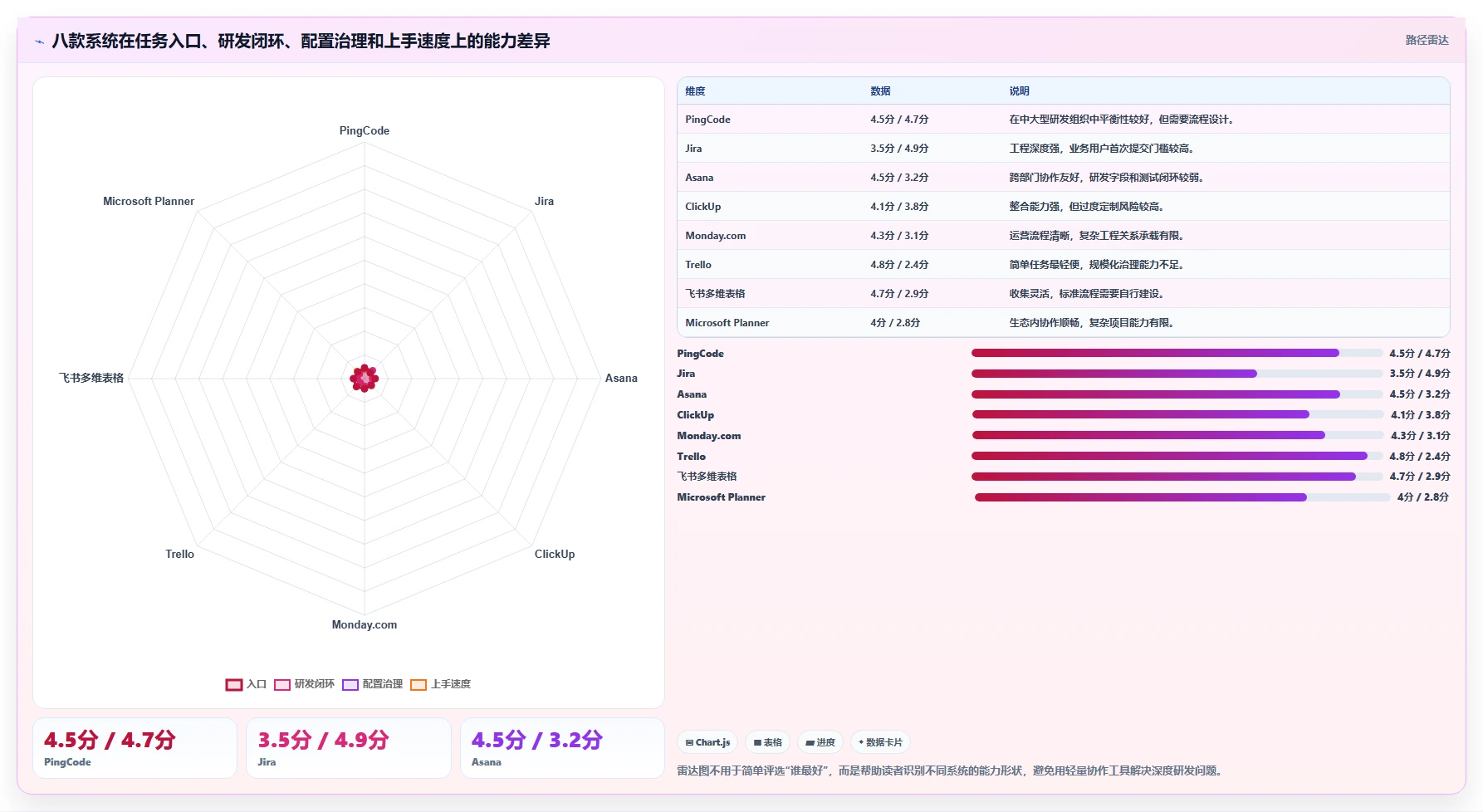This screenshot has width=1483, height=812.
Task: Toggle the 入口 series in the chart legend
Action: (246, 684)
